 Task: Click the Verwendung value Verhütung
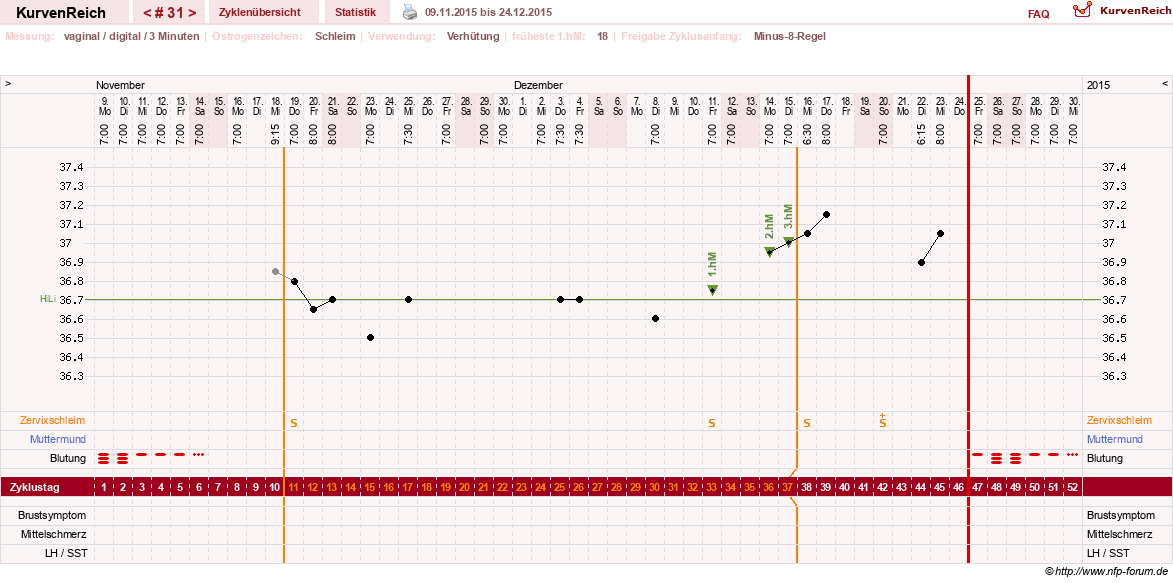tap(473, 36)
